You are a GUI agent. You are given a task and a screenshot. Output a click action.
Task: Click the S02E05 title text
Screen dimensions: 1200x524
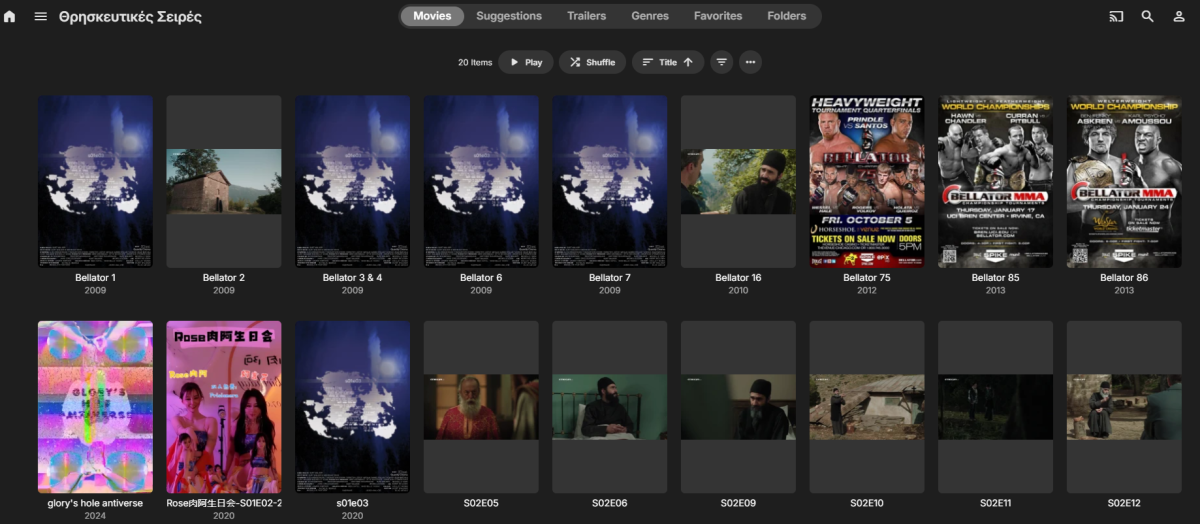tap(481, 503)
